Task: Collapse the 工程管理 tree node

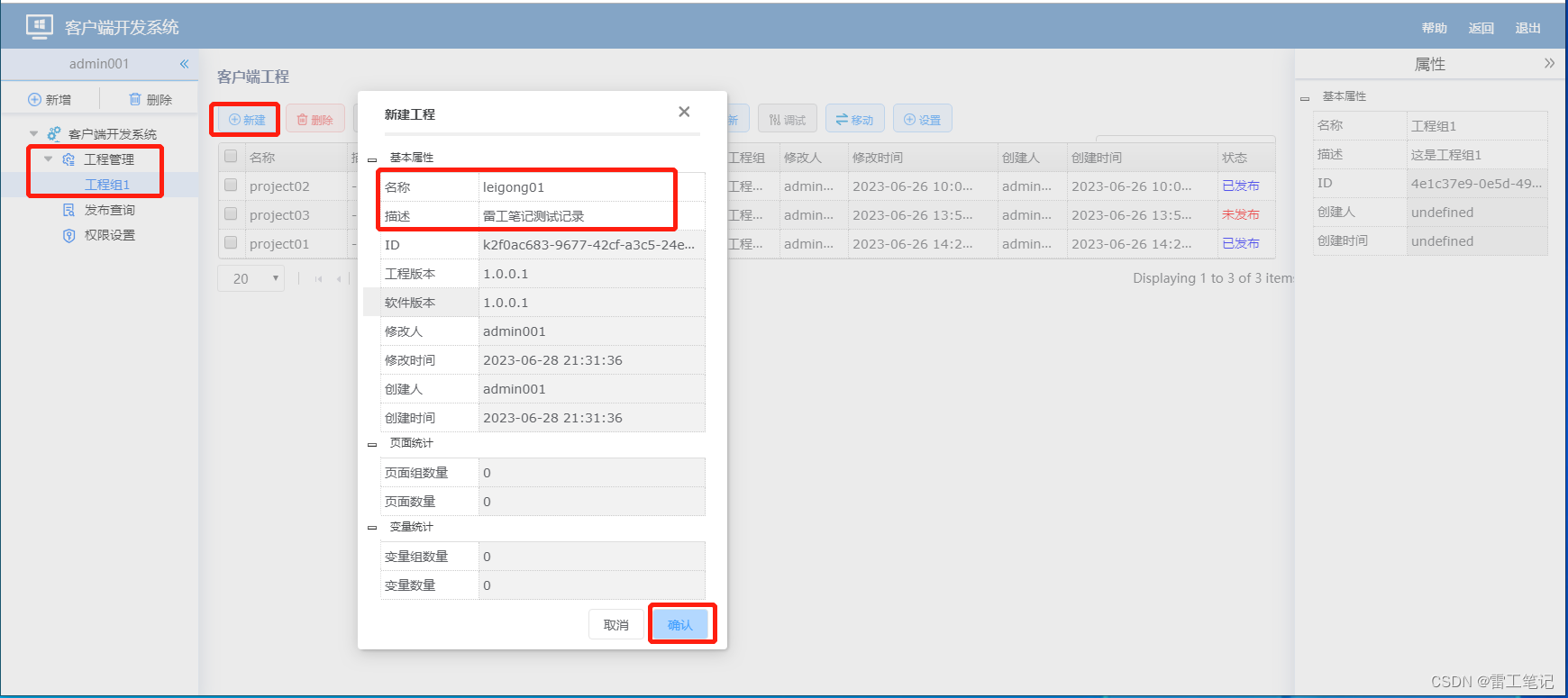Action: coord(48,159)
